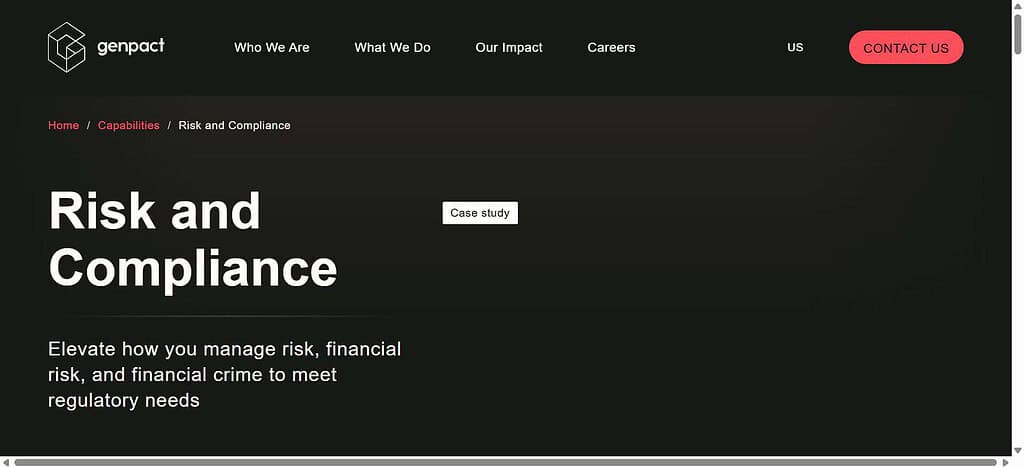Click the horizontal scrollbar thumb
Screen dimensions: 1024x467
(505, 462)
